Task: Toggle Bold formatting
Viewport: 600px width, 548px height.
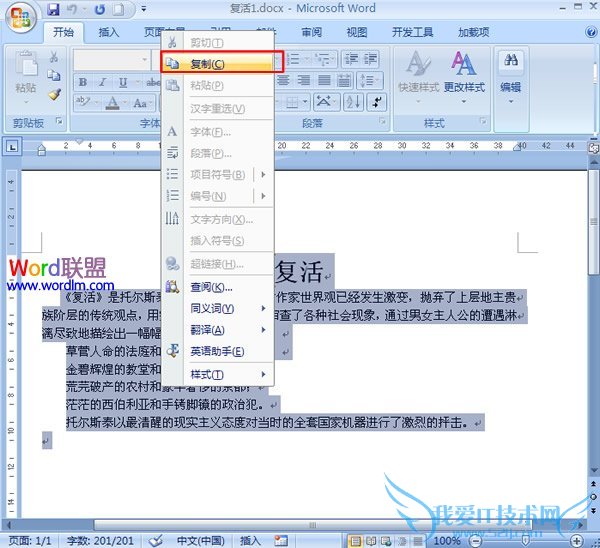Action: (83, 82)
